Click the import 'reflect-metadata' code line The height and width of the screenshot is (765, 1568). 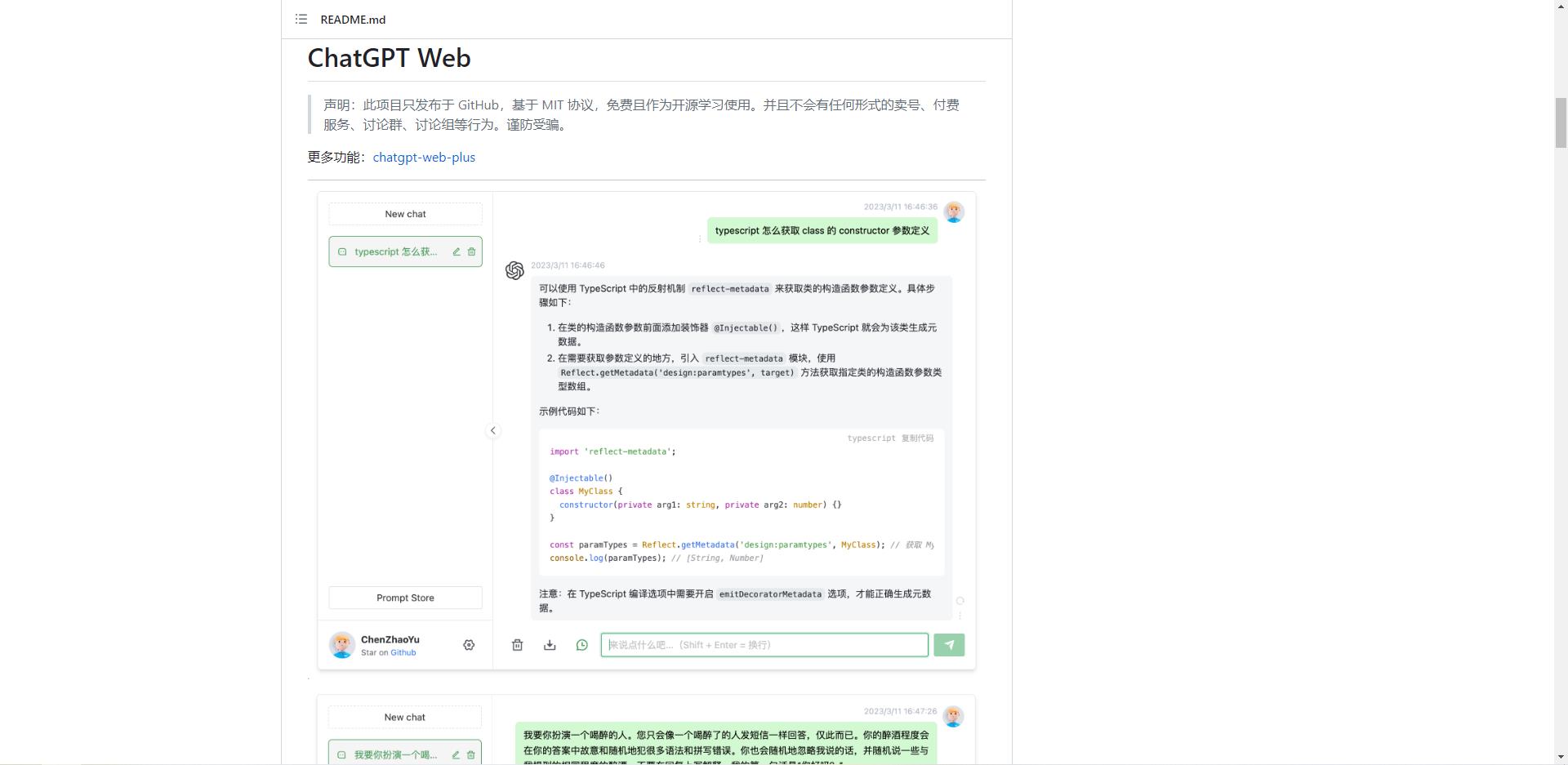[612, 451]
